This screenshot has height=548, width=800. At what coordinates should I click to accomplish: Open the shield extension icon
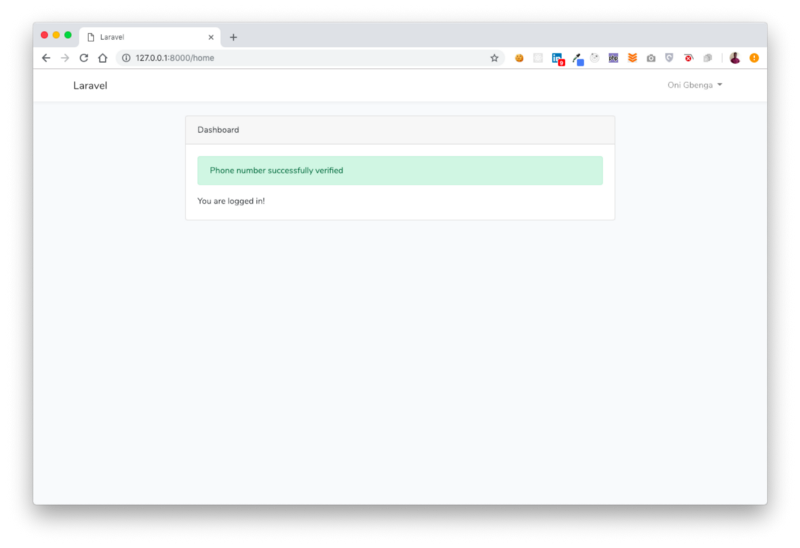669,58
